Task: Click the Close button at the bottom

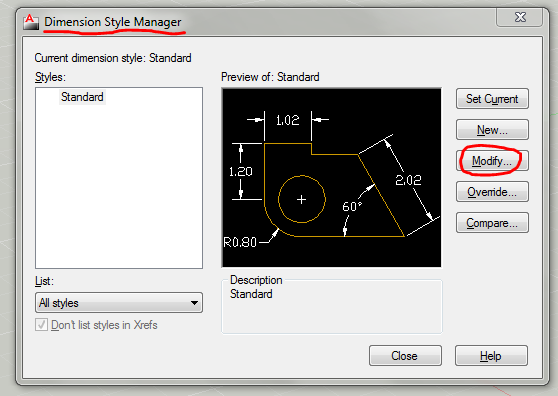Action: [x=405, y=355]
